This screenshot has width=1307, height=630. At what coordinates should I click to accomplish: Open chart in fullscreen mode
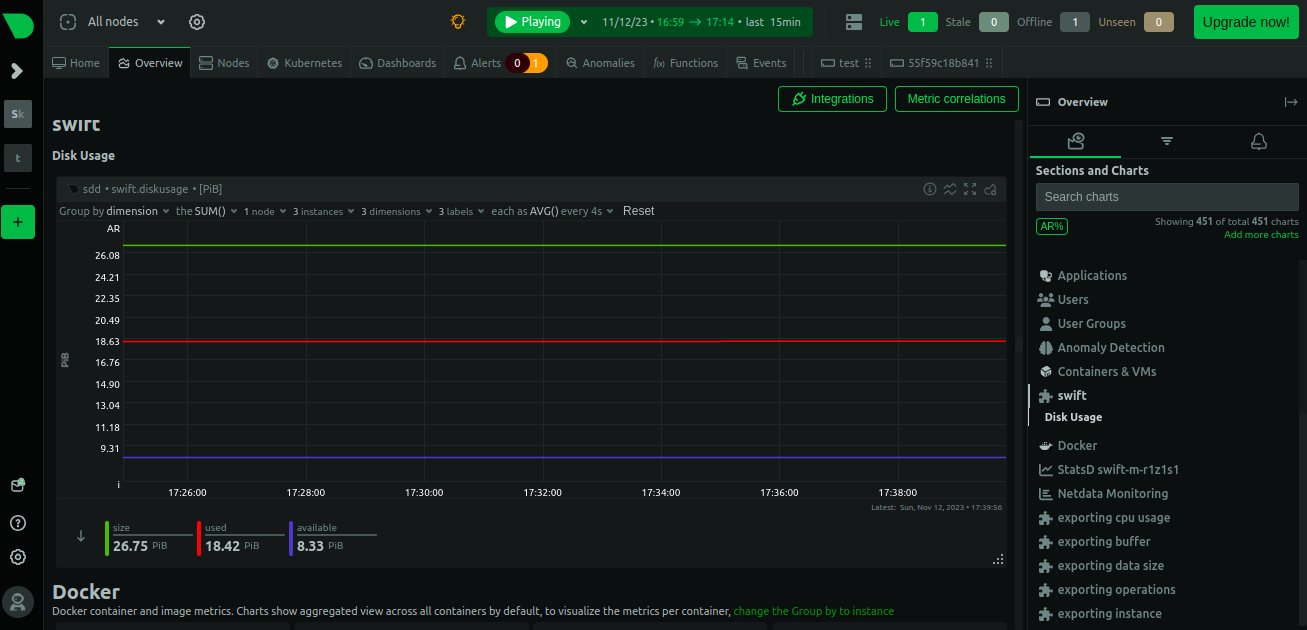tap(970, 189)
